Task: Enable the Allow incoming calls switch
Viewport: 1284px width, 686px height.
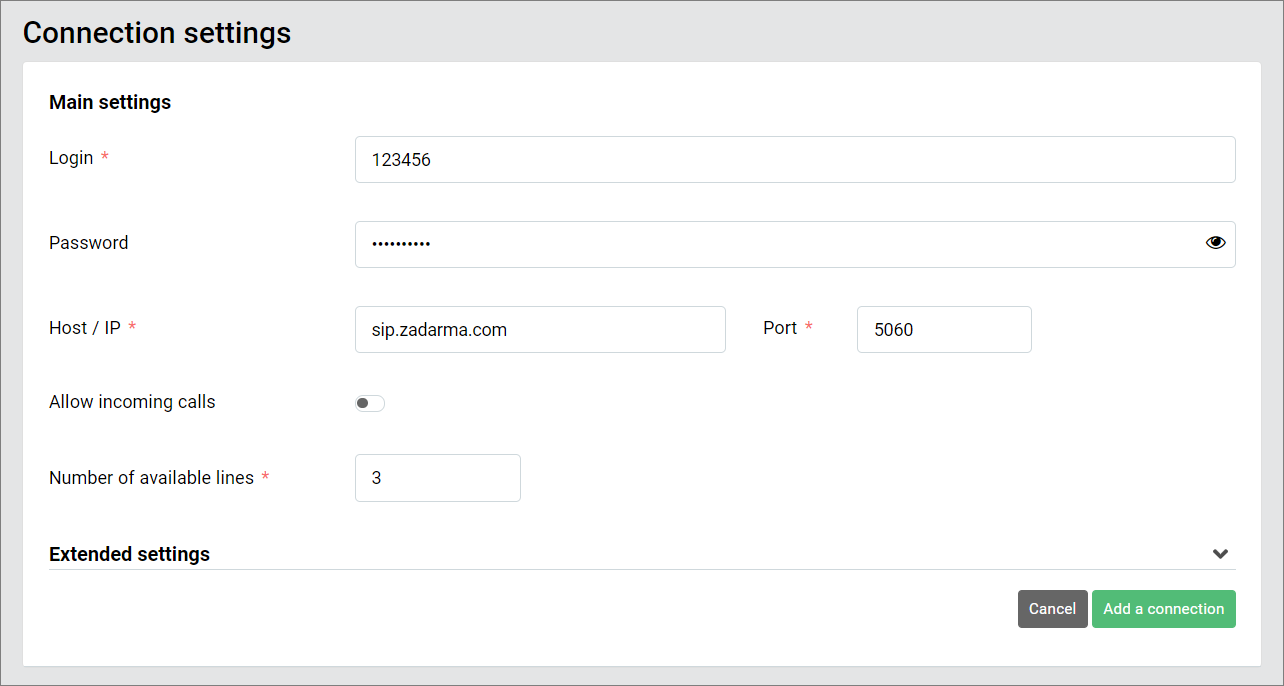Action: pyautogui.click(x=369, y=402)
